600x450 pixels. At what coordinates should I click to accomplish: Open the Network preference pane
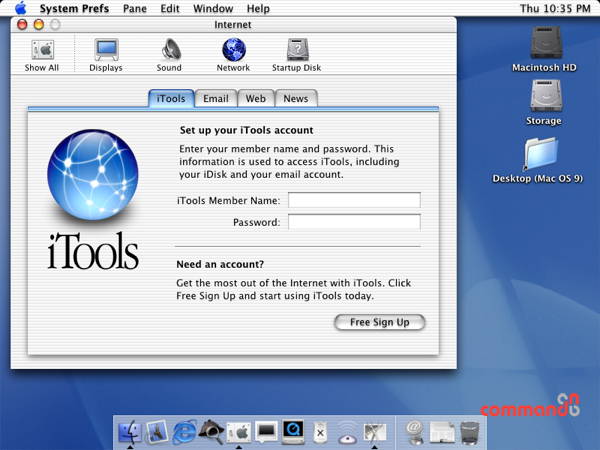[233, 56]
